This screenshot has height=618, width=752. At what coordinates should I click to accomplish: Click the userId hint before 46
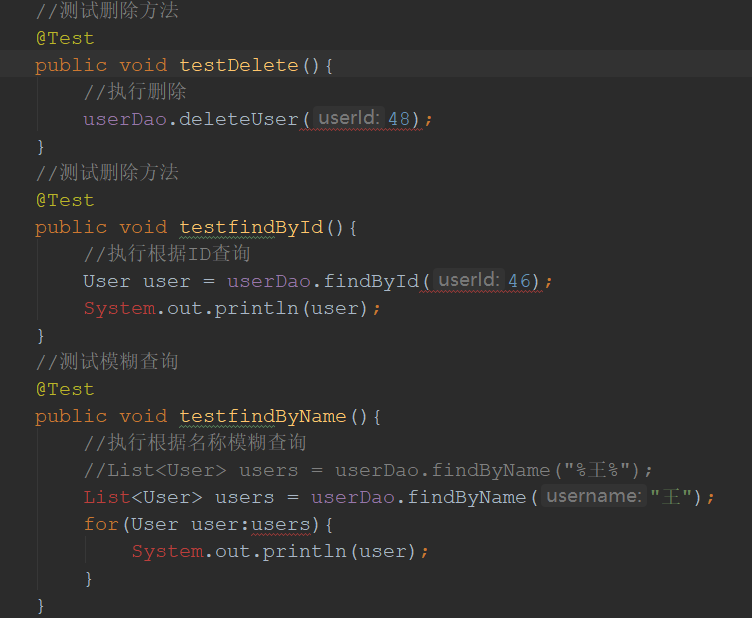pos(469,280)
